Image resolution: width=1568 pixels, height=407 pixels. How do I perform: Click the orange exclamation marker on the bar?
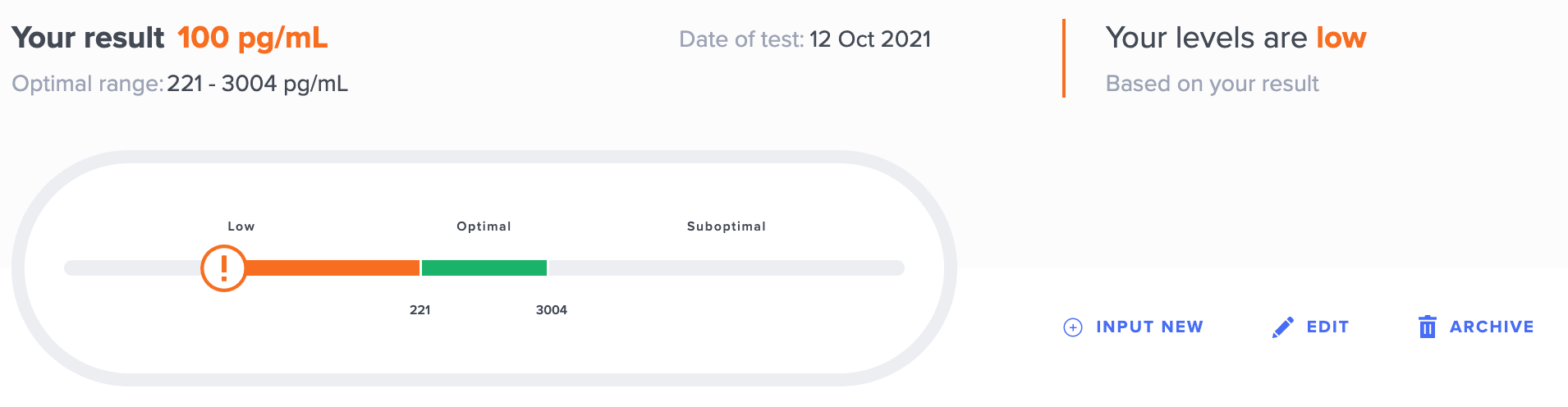[x=223, y=268]
